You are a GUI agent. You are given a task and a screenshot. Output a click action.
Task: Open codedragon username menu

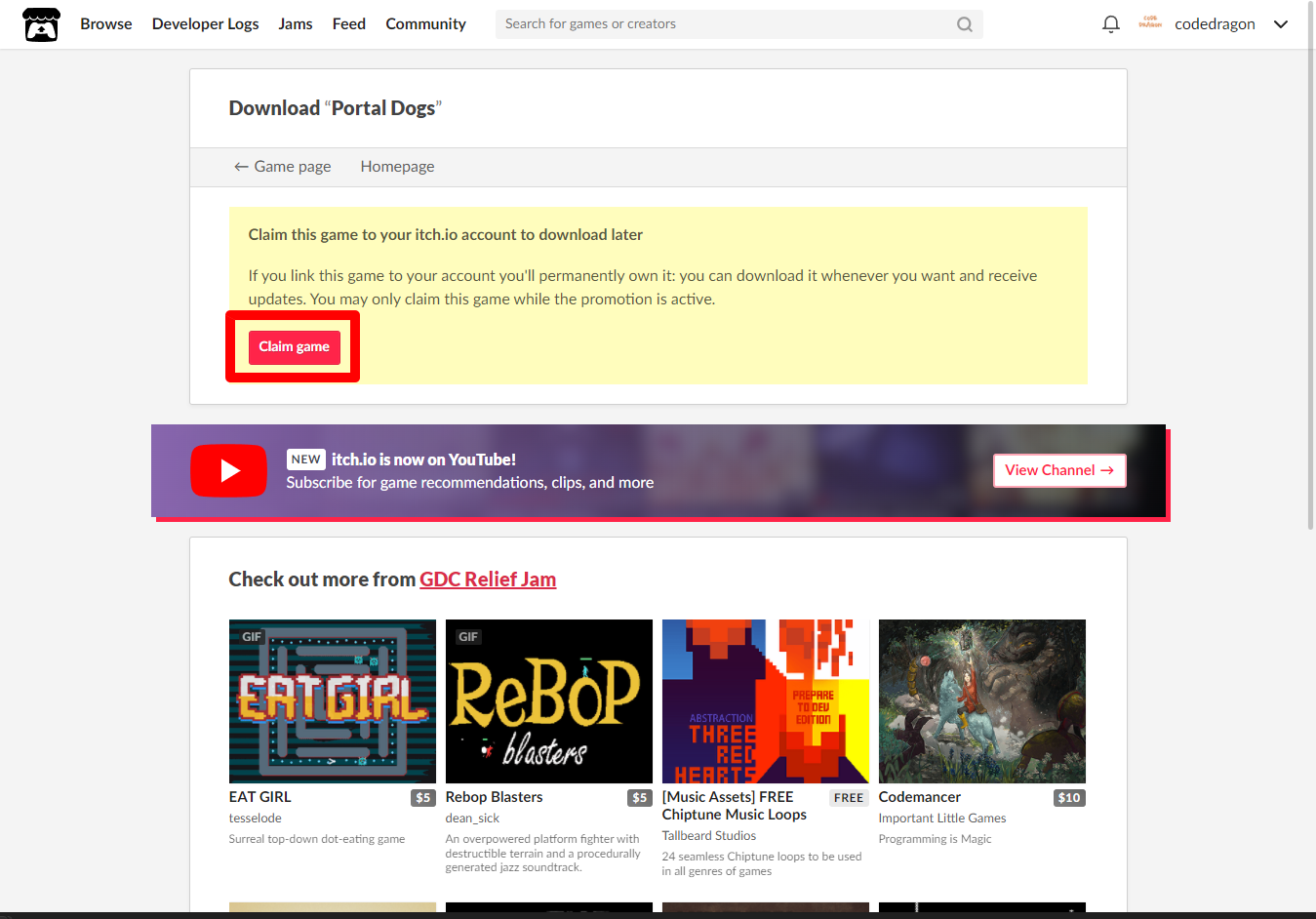pos(1215,24)
